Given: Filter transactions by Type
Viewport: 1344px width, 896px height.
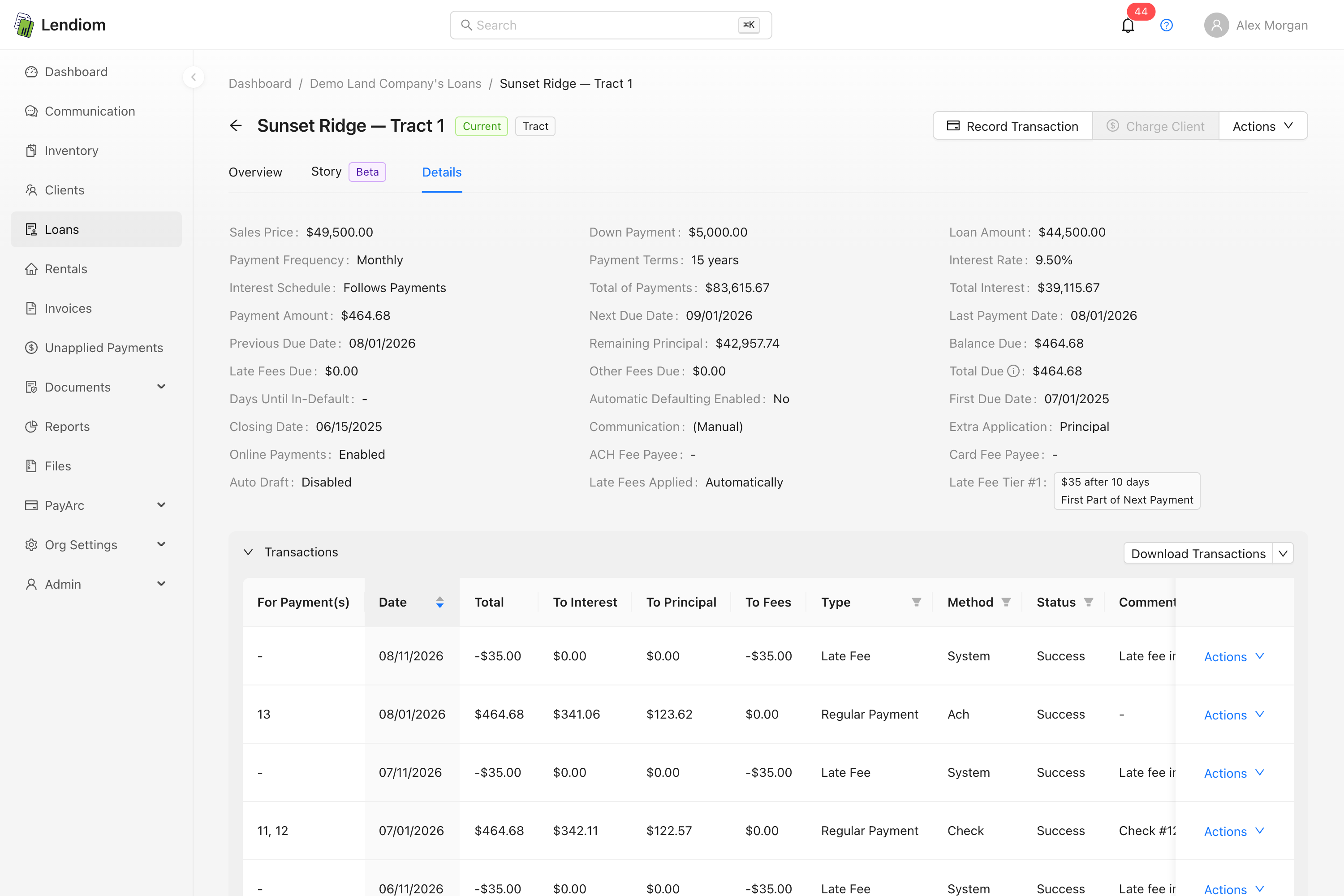Looking at the screenshot, I should (x=916, y=602).
